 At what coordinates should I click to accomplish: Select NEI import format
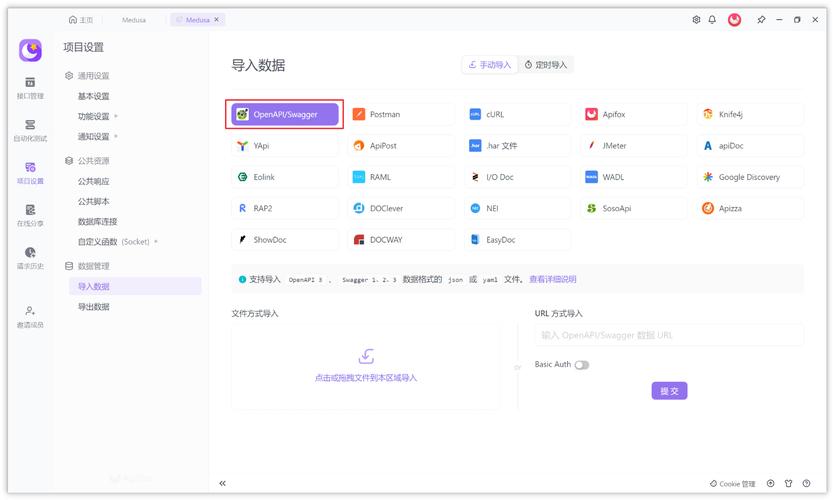tap(517, 208)
